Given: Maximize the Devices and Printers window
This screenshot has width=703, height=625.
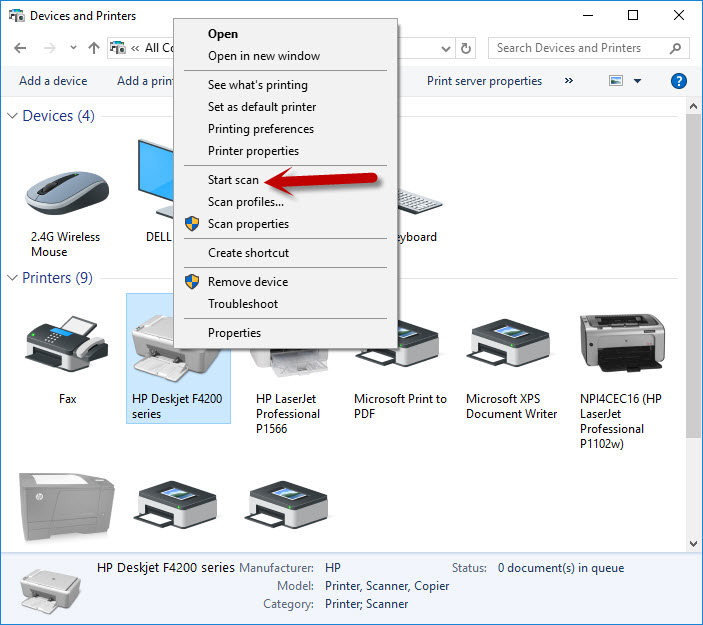Looking at the screenshot, I should click(633, 15).
